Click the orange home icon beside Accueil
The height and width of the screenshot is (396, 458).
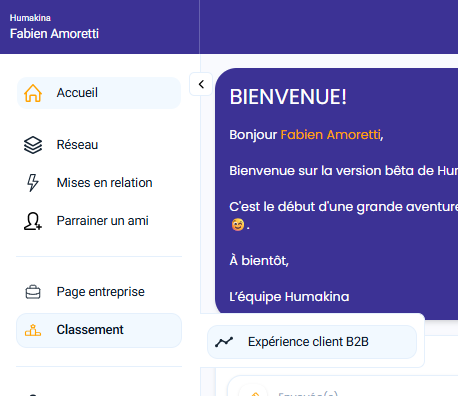click(33, 93)
